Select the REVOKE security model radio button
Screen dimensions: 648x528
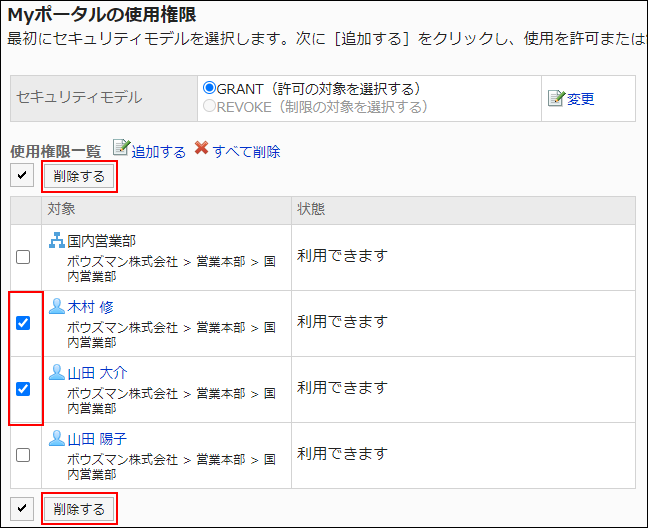[x=209, y=106]
